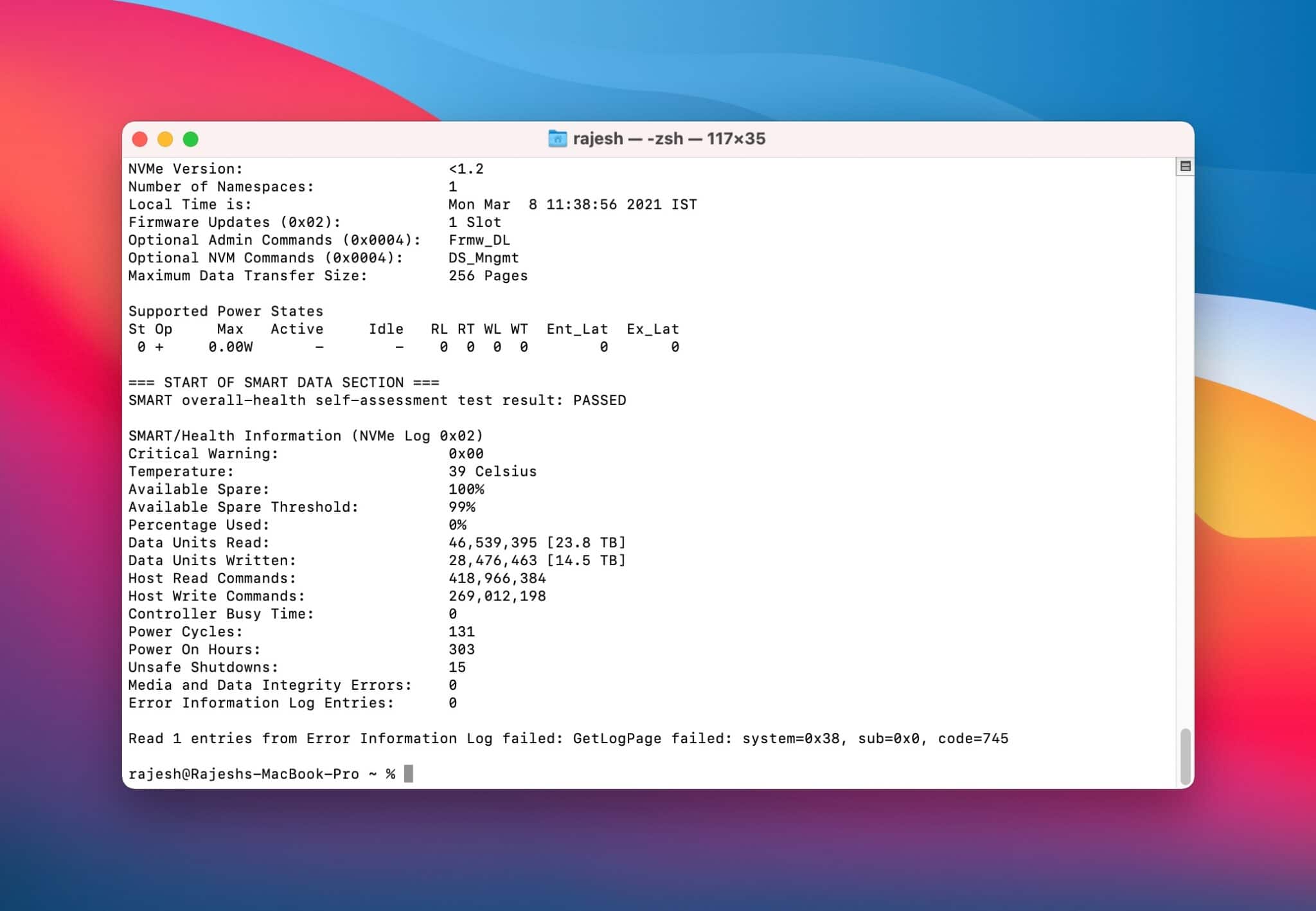Click the Power On Hours value 303
Screen dimensions: 1316x911
pos(461,649)
